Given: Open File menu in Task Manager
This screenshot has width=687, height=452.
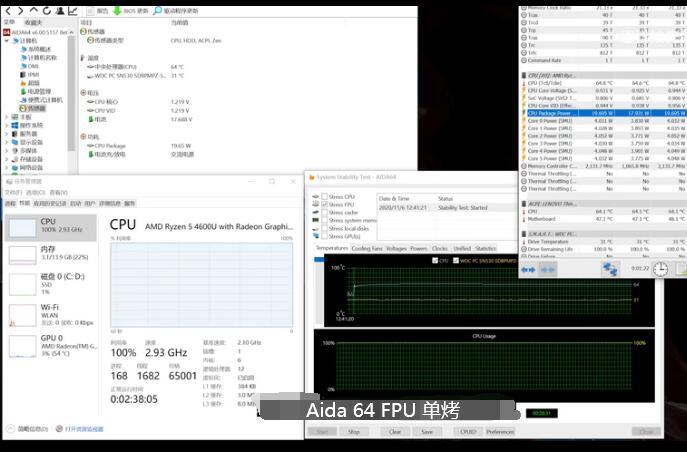Looking at the screenshot, I should tap(13, 192).
